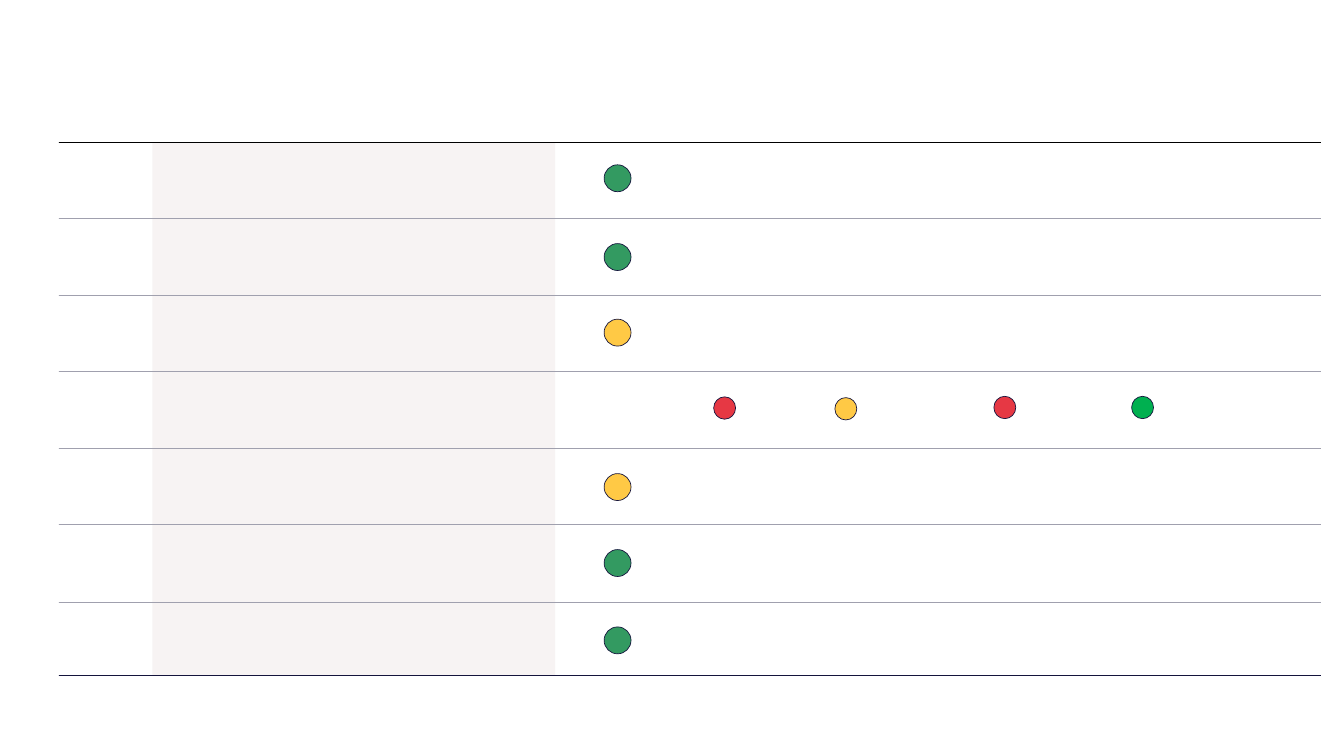Select the yellow status dot in the fifth row

[617, 487]
